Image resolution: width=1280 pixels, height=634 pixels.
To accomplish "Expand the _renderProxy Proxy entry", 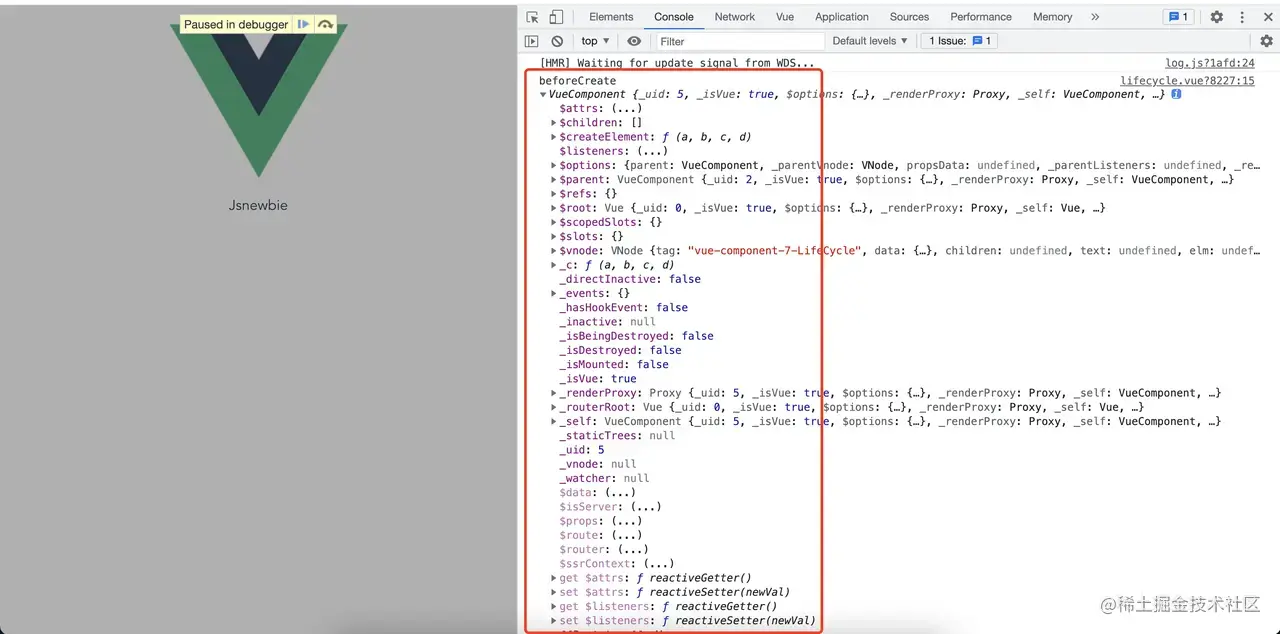I will click(554, 393).
